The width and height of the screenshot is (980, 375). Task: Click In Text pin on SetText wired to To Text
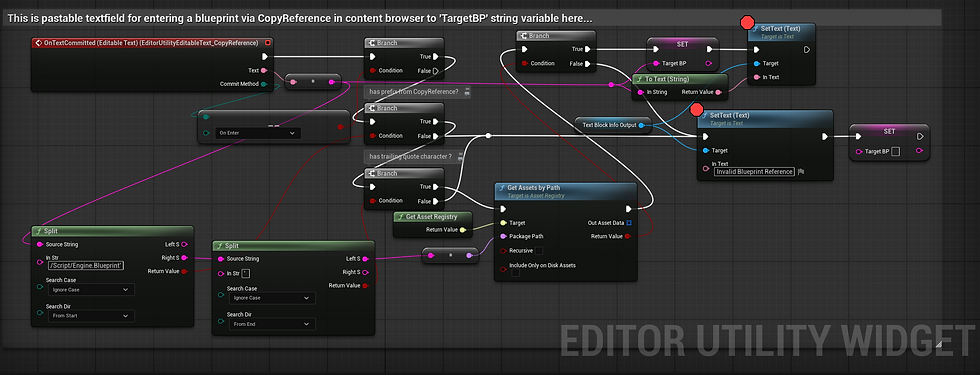pos(757,77)
